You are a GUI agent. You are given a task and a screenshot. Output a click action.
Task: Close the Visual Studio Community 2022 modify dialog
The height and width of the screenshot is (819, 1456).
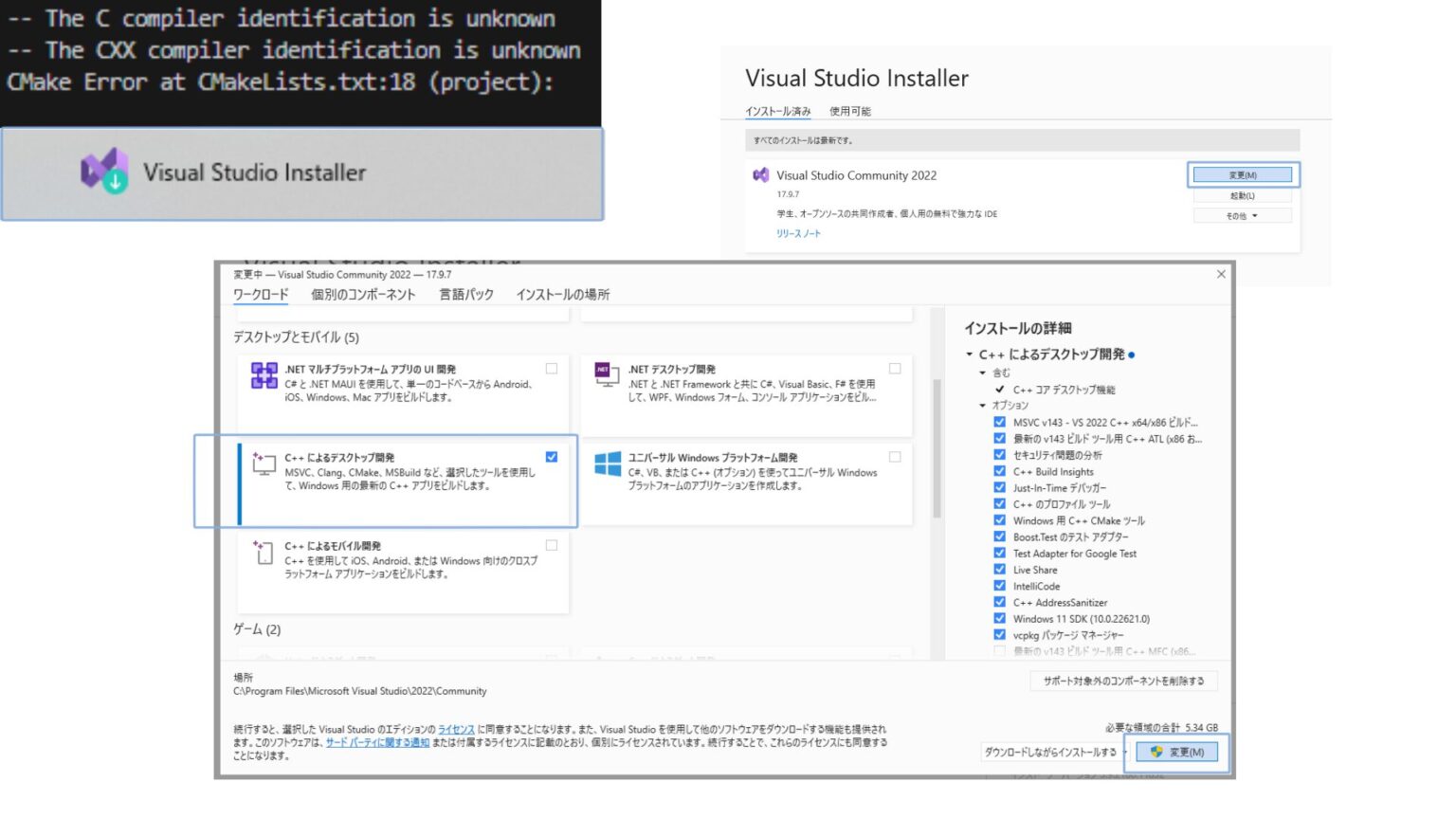click(1221, 274)
